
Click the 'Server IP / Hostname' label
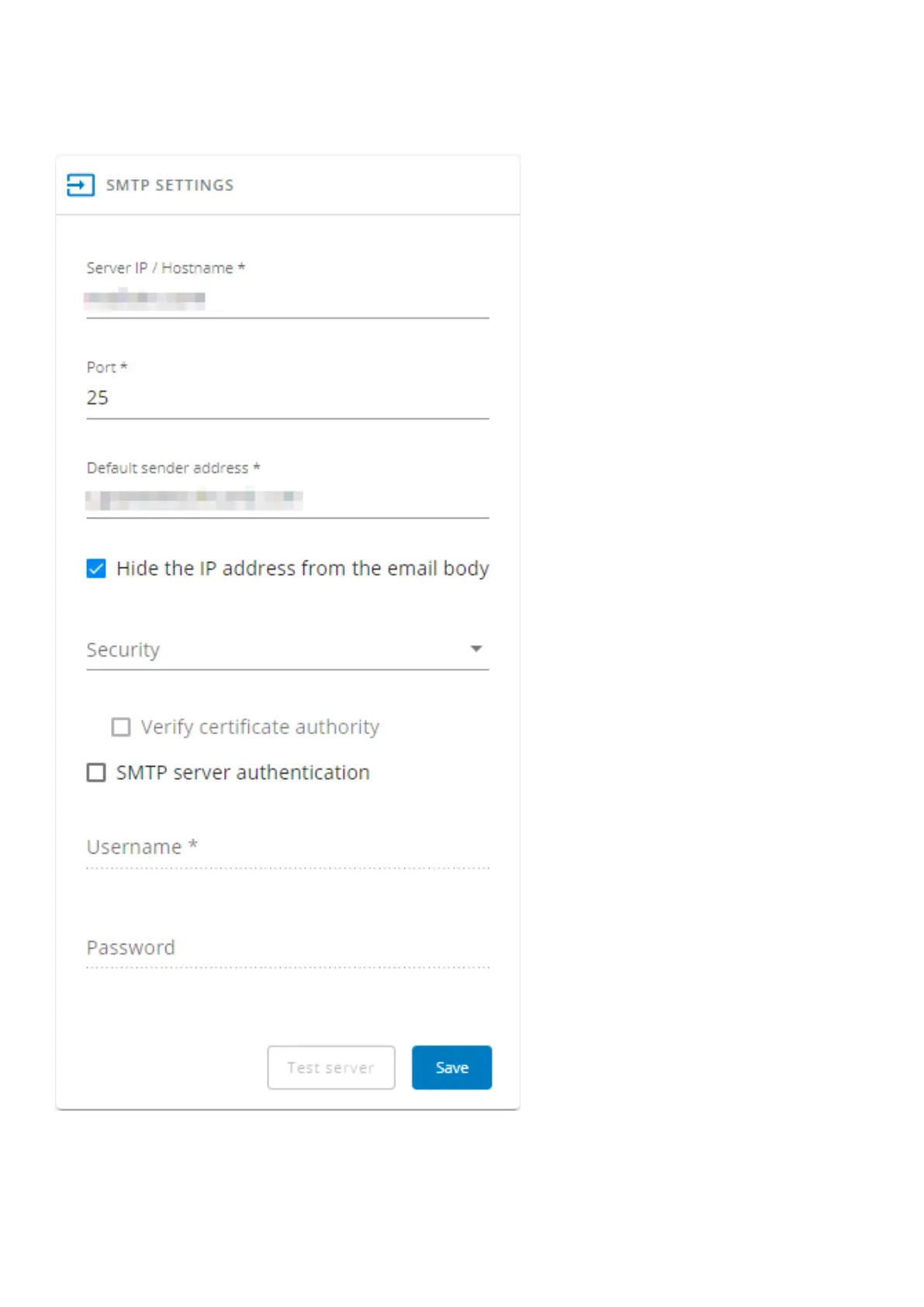pos(165,269)
